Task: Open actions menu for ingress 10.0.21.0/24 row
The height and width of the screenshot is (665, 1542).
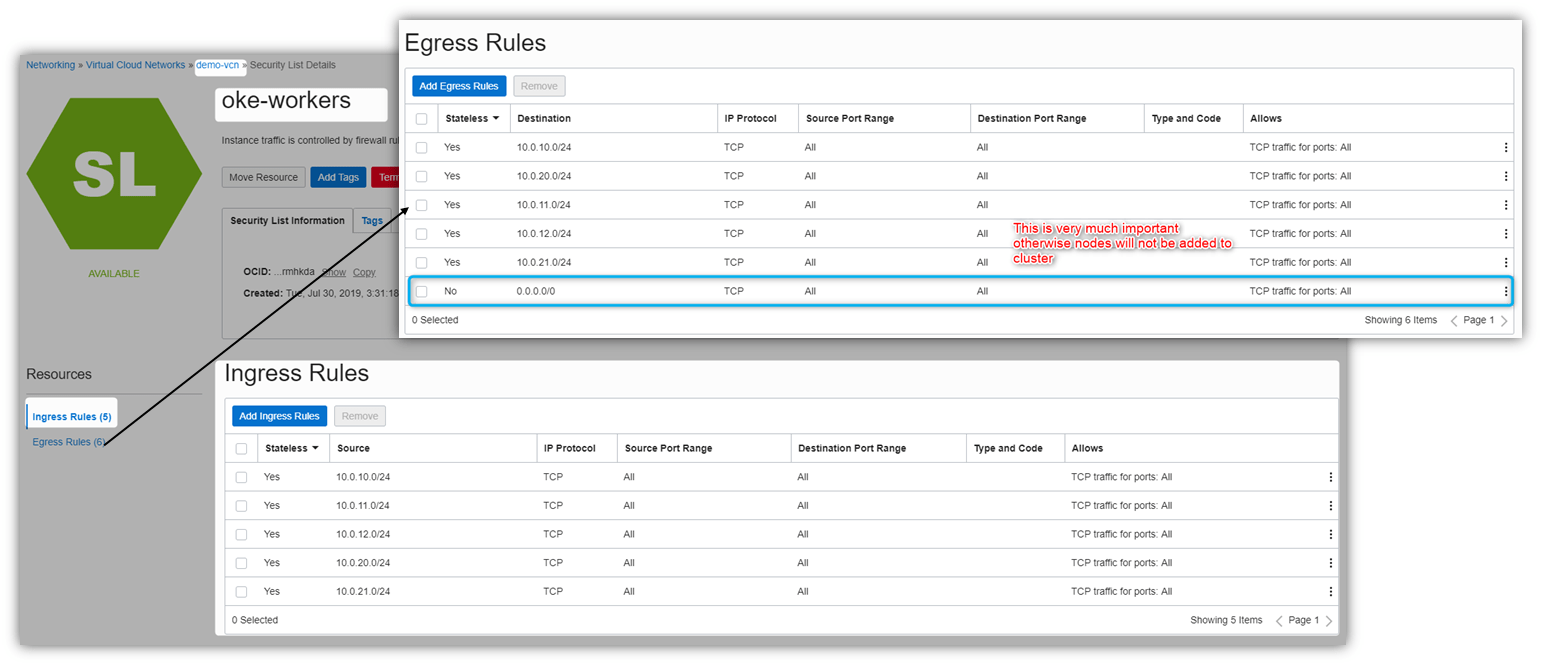Action: tap(1330, 591)
